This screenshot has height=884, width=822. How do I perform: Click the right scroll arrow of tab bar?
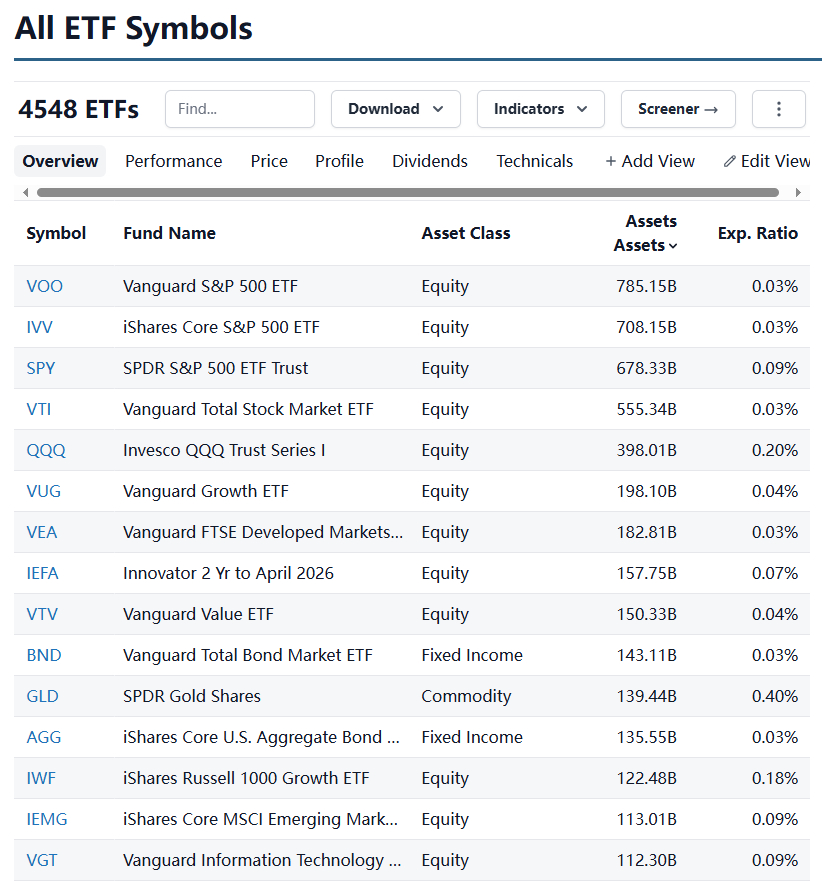point(798,192)
